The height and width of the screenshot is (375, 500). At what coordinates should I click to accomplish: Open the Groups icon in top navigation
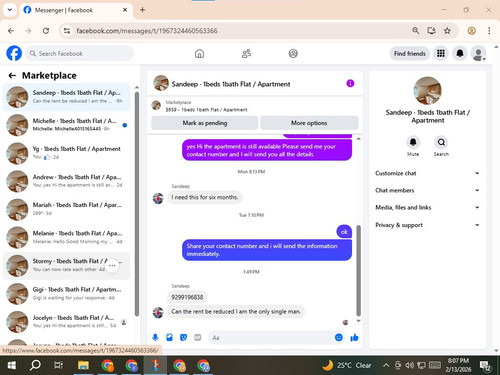tap(293, 53)
